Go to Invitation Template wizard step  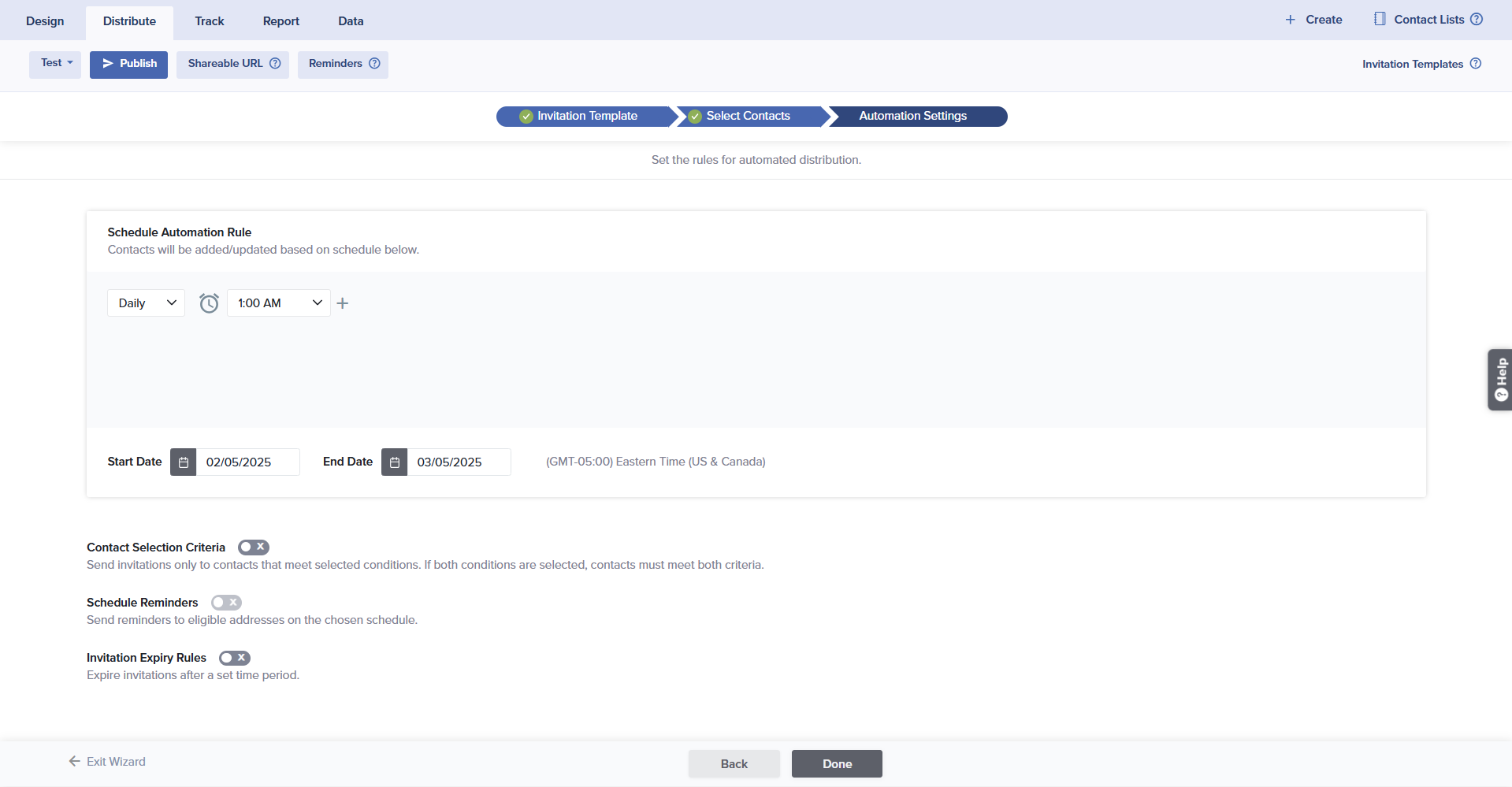[586, 117]
